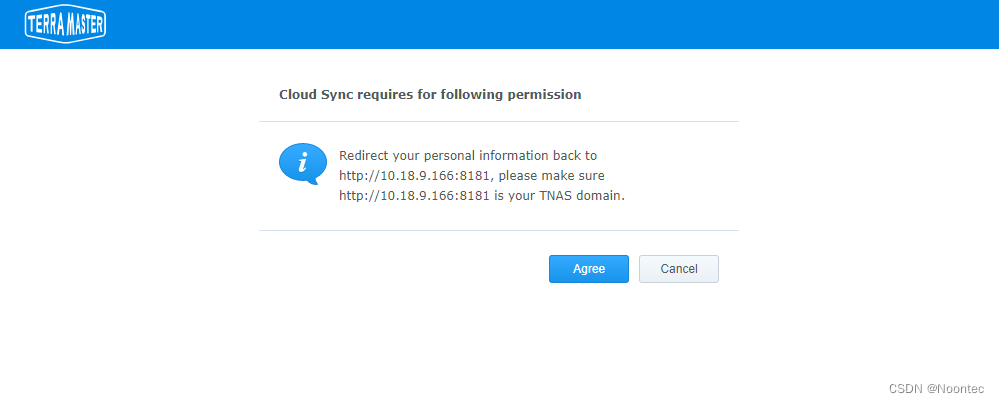This screenshot has height=403, width=999.
Task: Click the blue info speech-bubble icon
Action: point(302,163)
